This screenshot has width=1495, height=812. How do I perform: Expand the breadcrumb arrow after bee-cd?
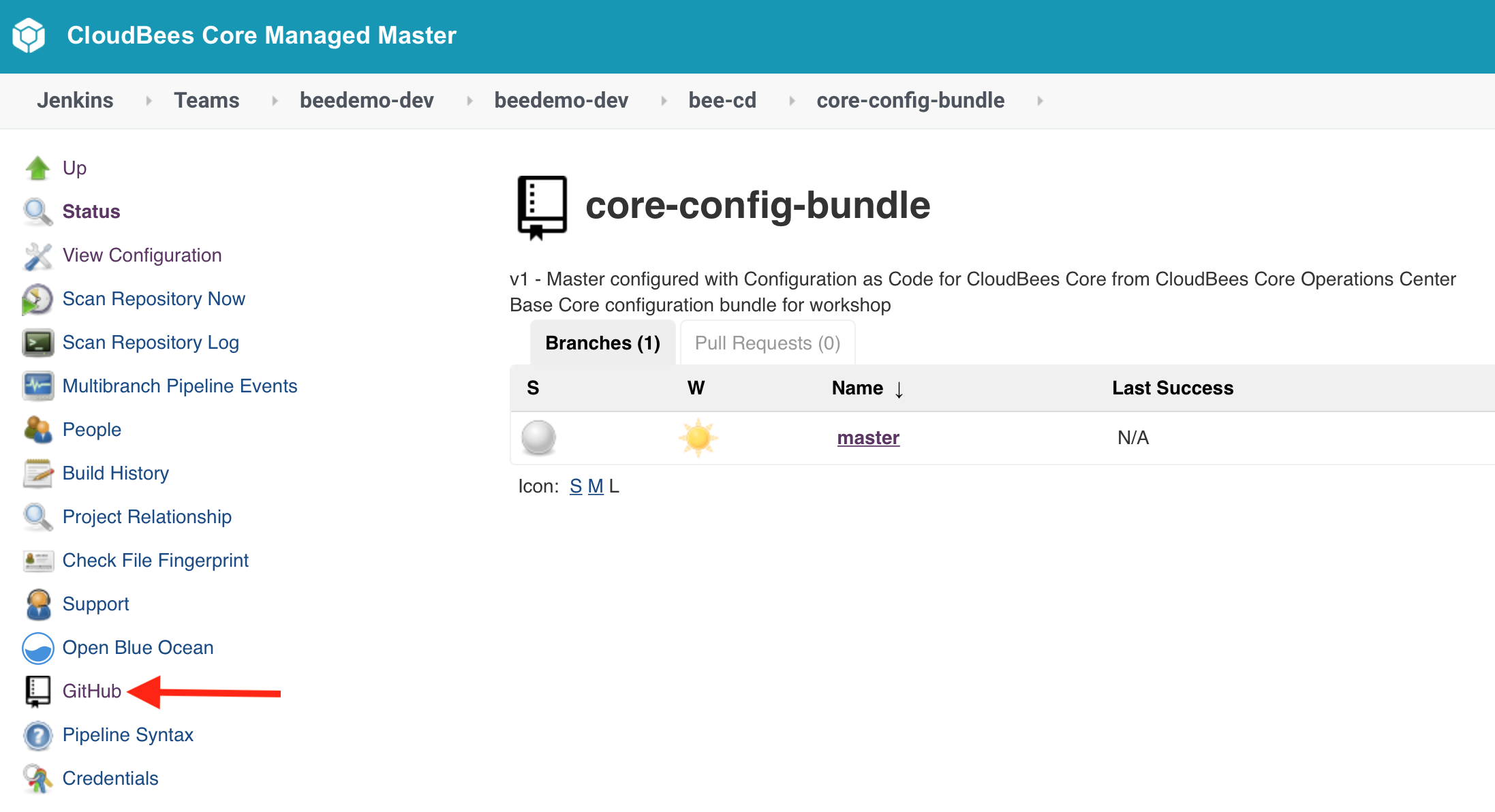[792, 101]
